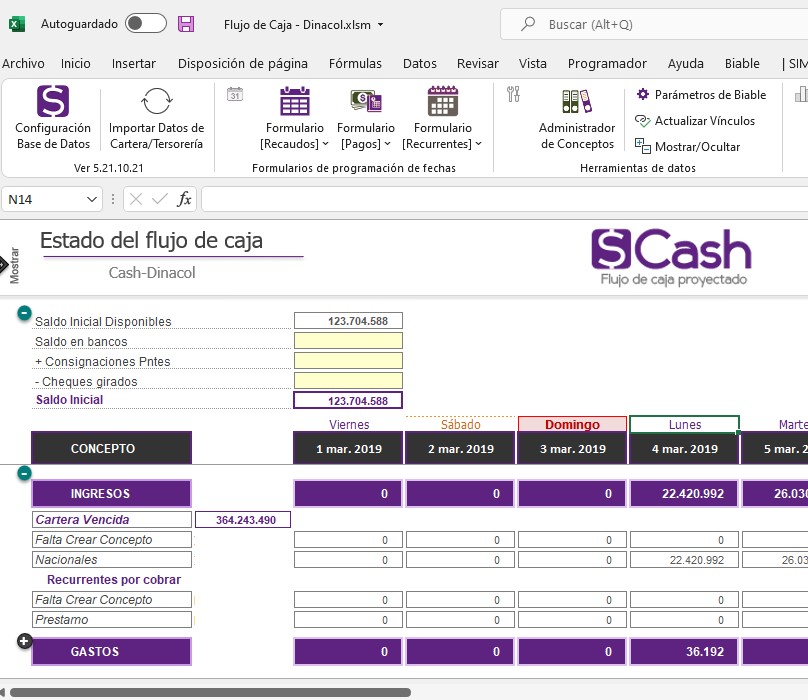The height and width of the screenshot is (700, 808).
Task: Switch to the Fórmulas tab
Action: pos(355,63)
